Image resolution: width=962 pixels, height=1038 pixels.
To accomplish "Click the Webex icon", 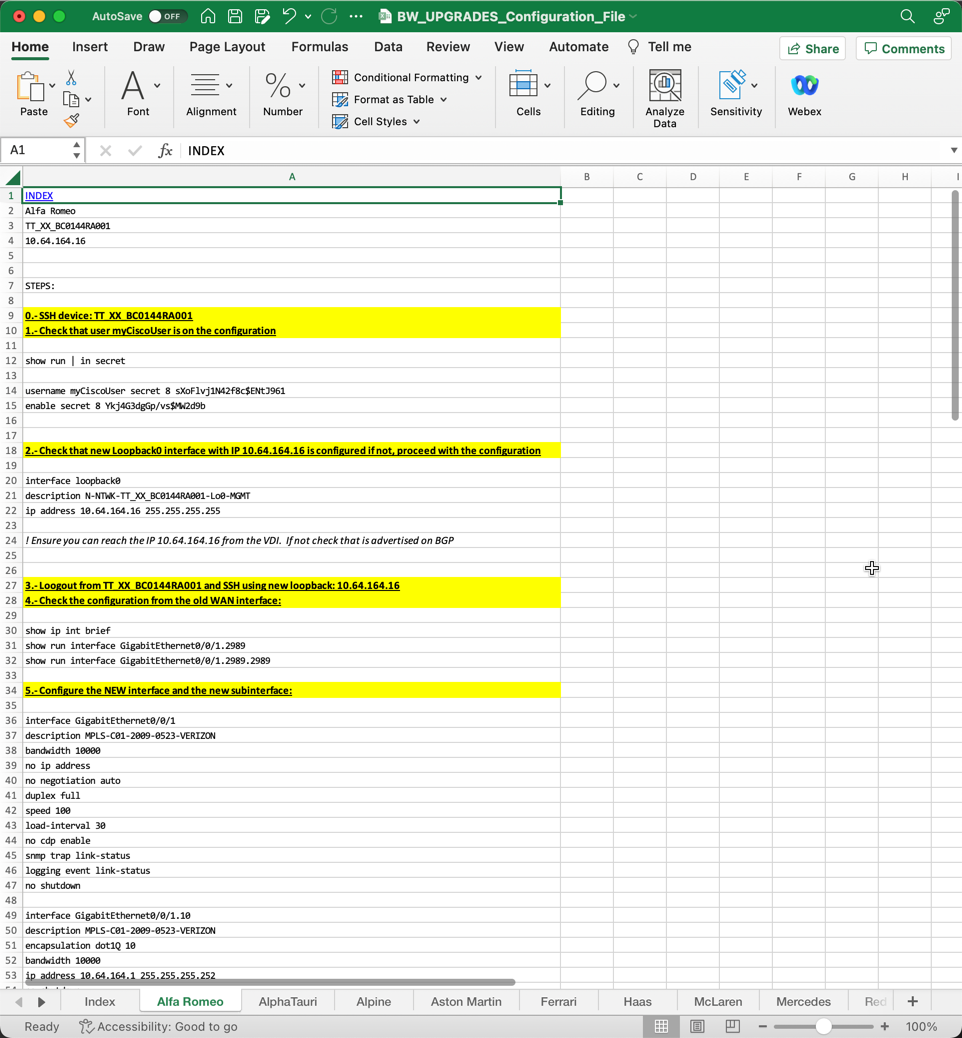I will click(804, 85).
